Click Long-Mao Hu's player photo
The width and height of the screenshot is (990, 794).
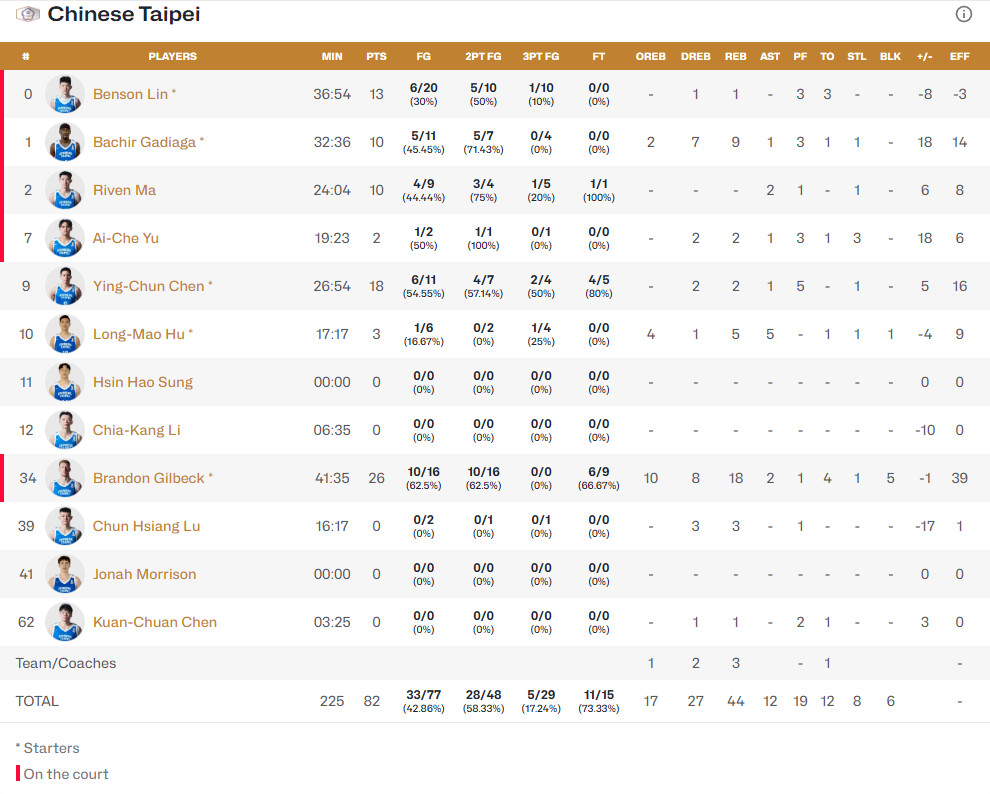pos(65,334)
